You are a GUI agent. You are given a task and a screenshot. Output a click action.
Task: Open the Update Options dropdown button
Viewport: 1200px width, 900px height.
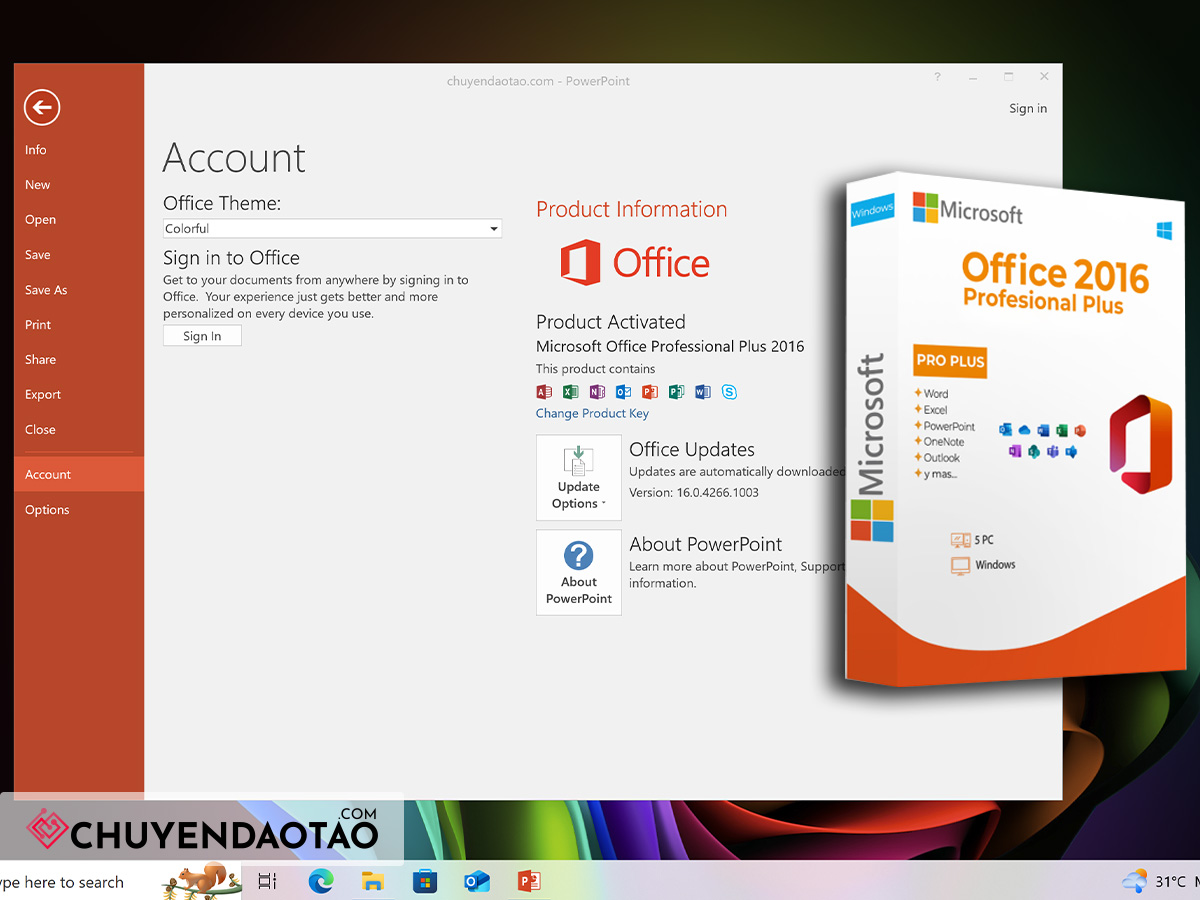(x=579, y=478)
